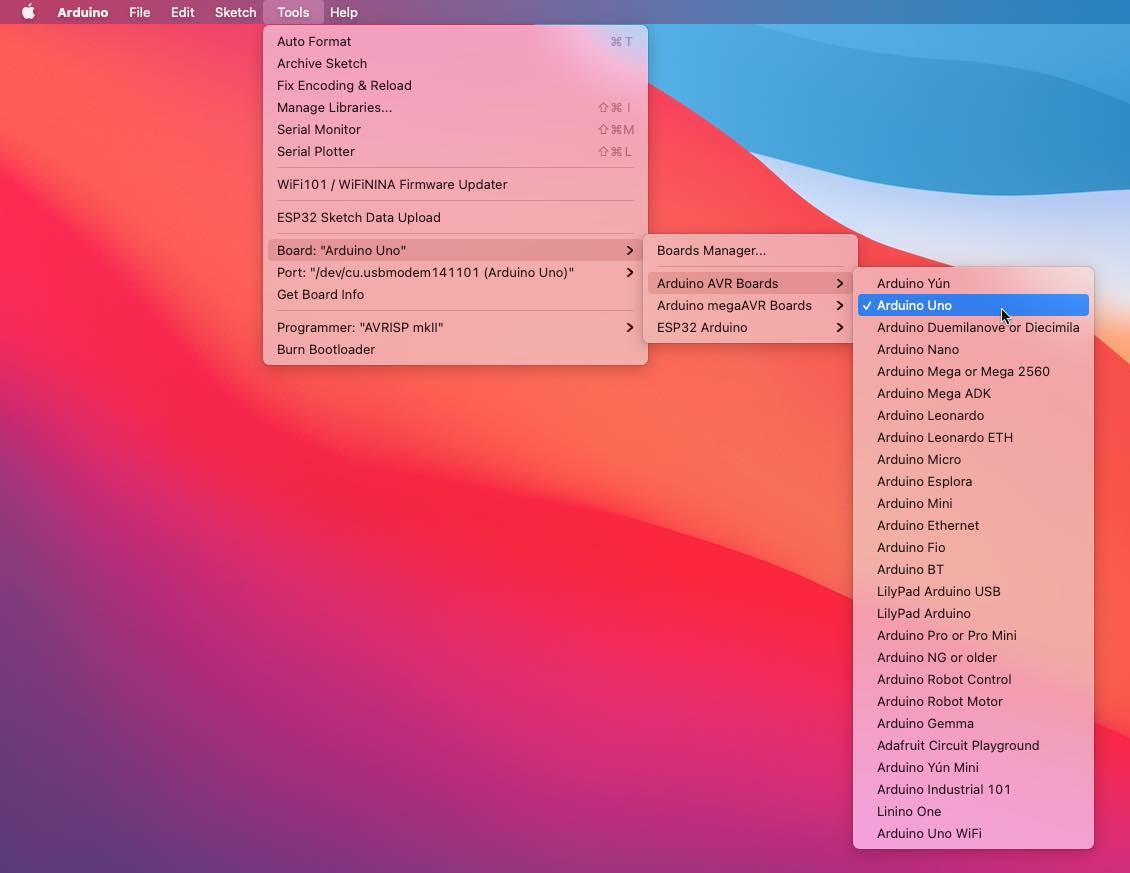This screenshot has height=873, width=1130.
Task: Open Manage Libraries...
Action: 334,107
